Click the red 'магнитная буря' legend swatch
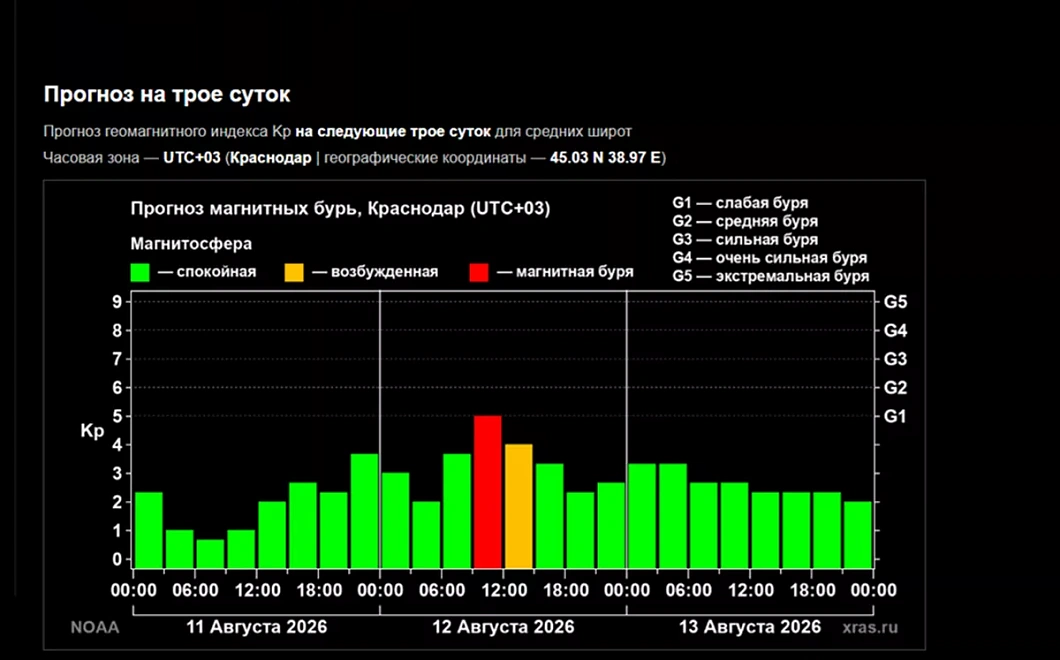Image resolution: width=1060 pixels, height=660 pixels. 479,273
